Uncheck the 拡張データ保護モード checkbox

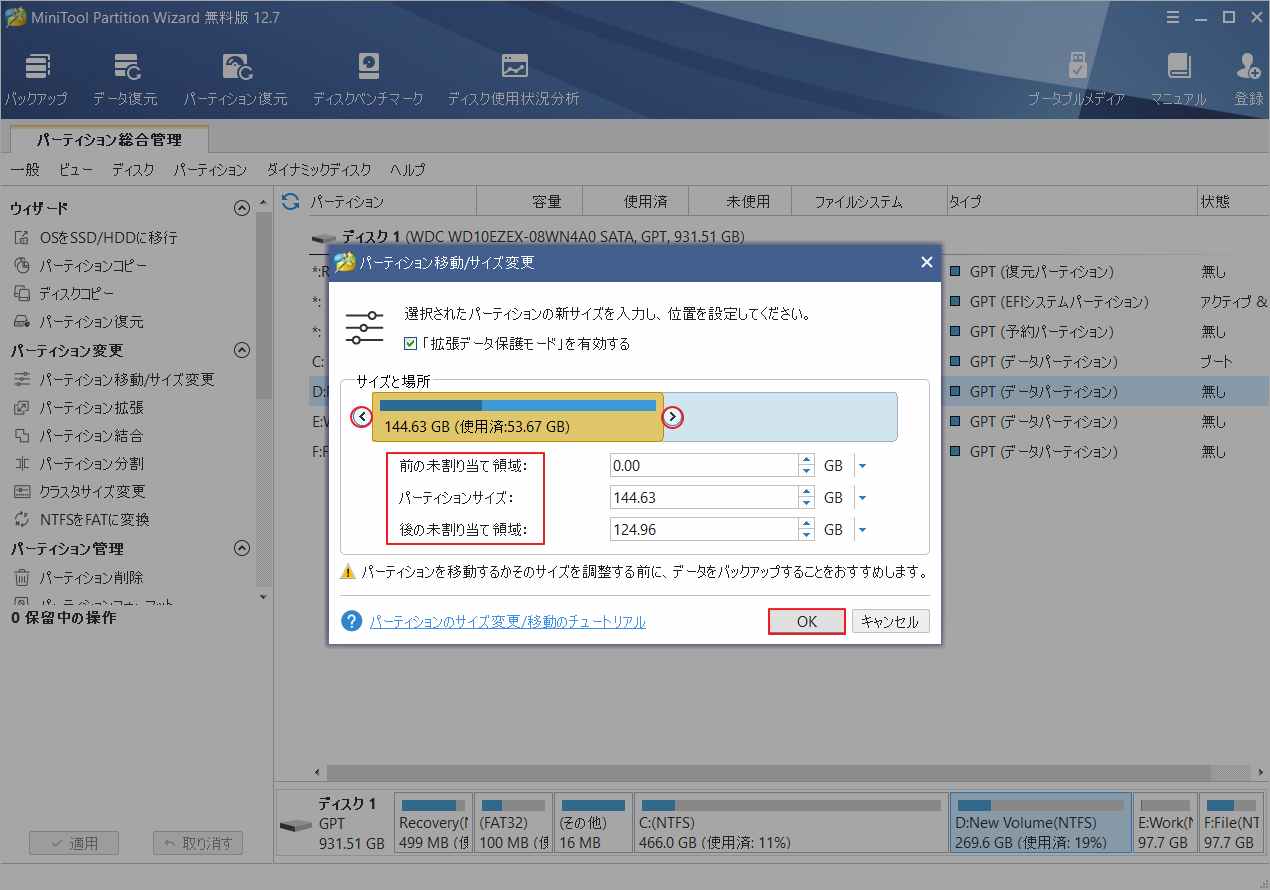tap(412, 343)
